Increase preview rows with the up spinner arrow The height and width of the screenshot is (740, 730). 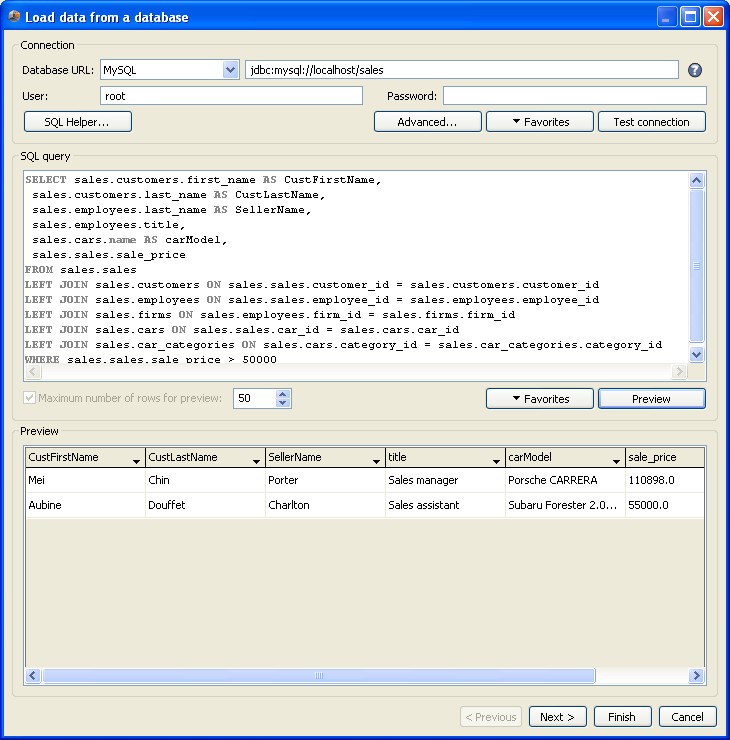point(283,394)
